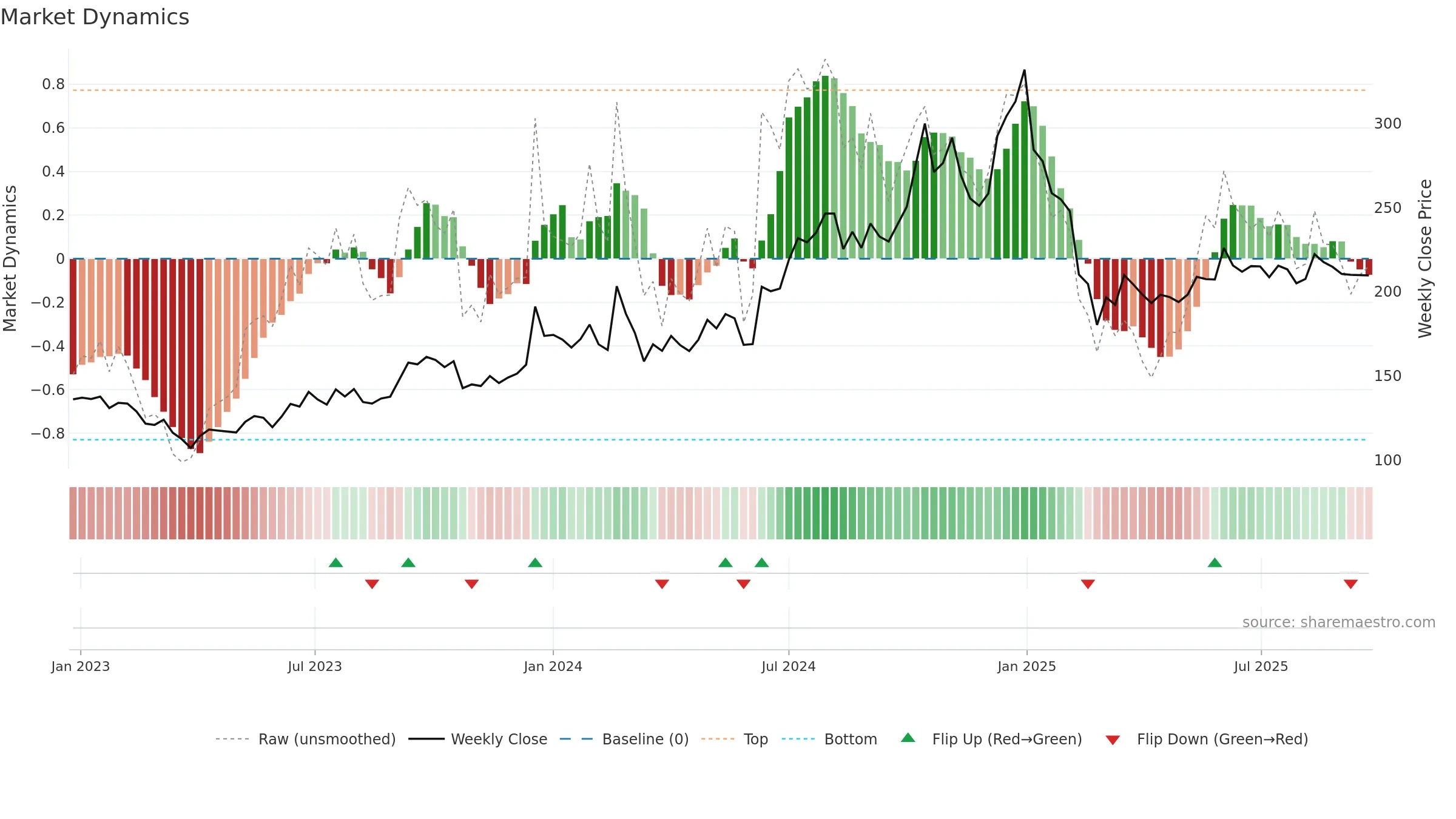Click the Jul 2023 x-axis label
The height and width of the screenshot is (819, 1456).
point(315,666)
